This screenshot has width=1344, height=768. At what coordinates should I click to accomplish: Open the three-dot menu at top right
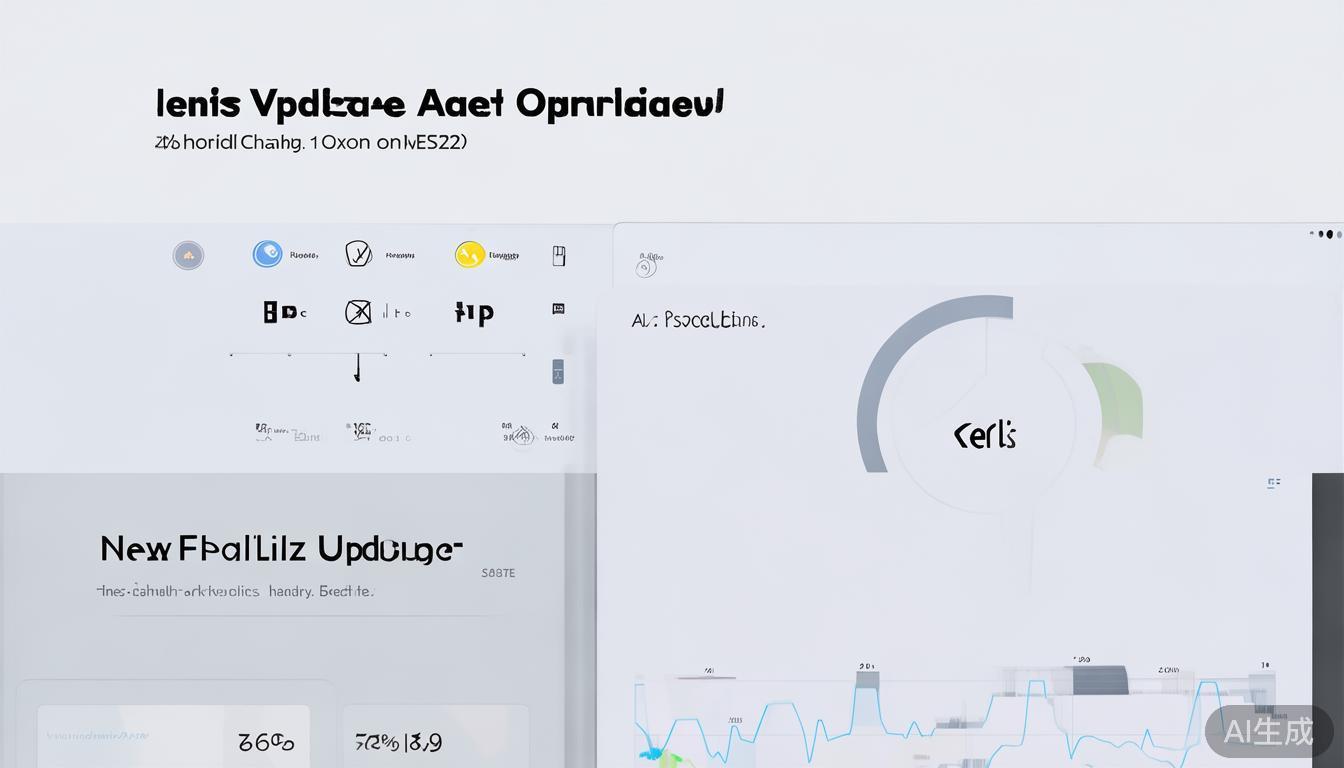(x=1326, y=234)
